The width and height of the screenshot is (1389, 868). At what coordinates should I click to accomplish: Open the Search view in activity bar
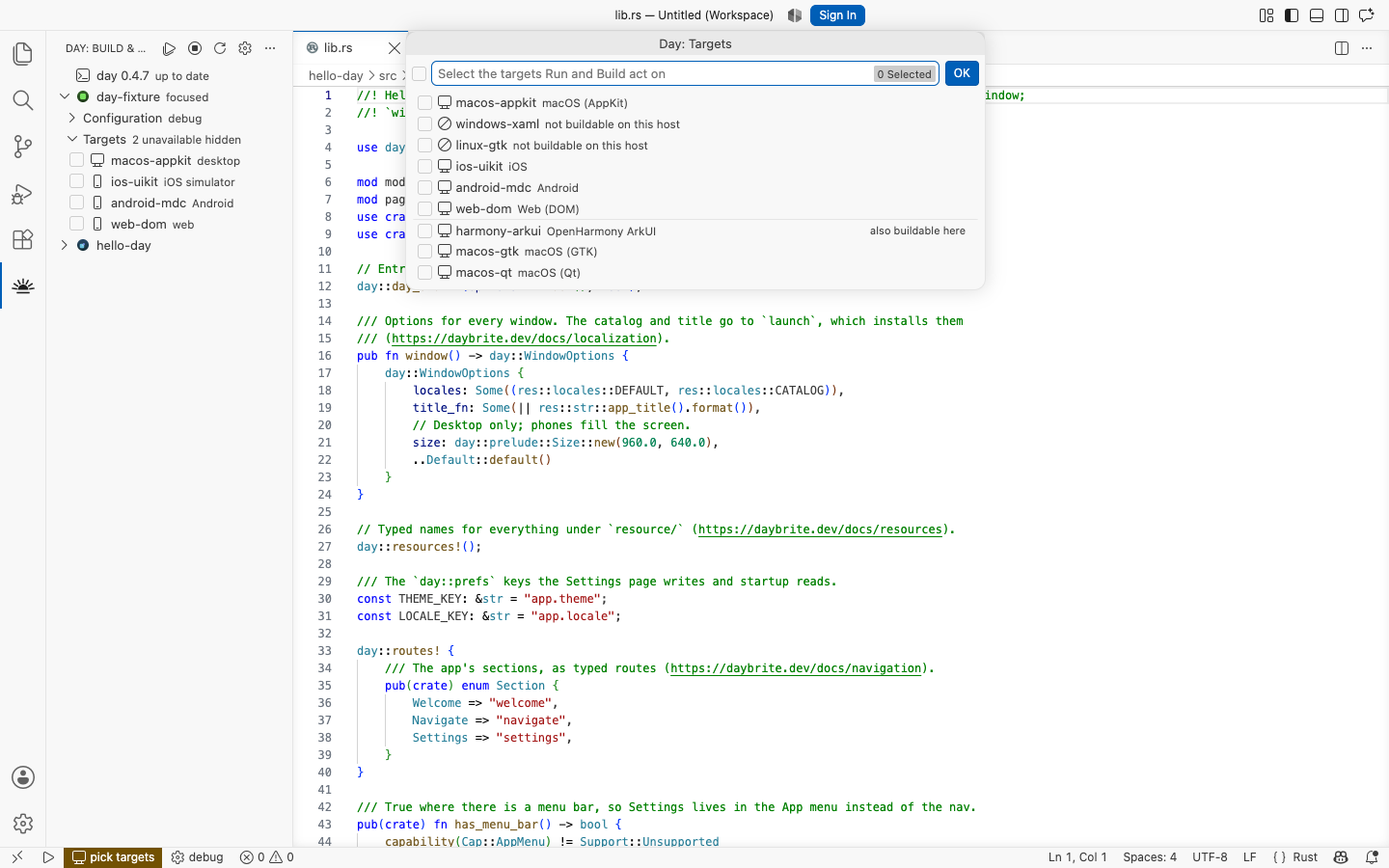[x=23, y=100]
